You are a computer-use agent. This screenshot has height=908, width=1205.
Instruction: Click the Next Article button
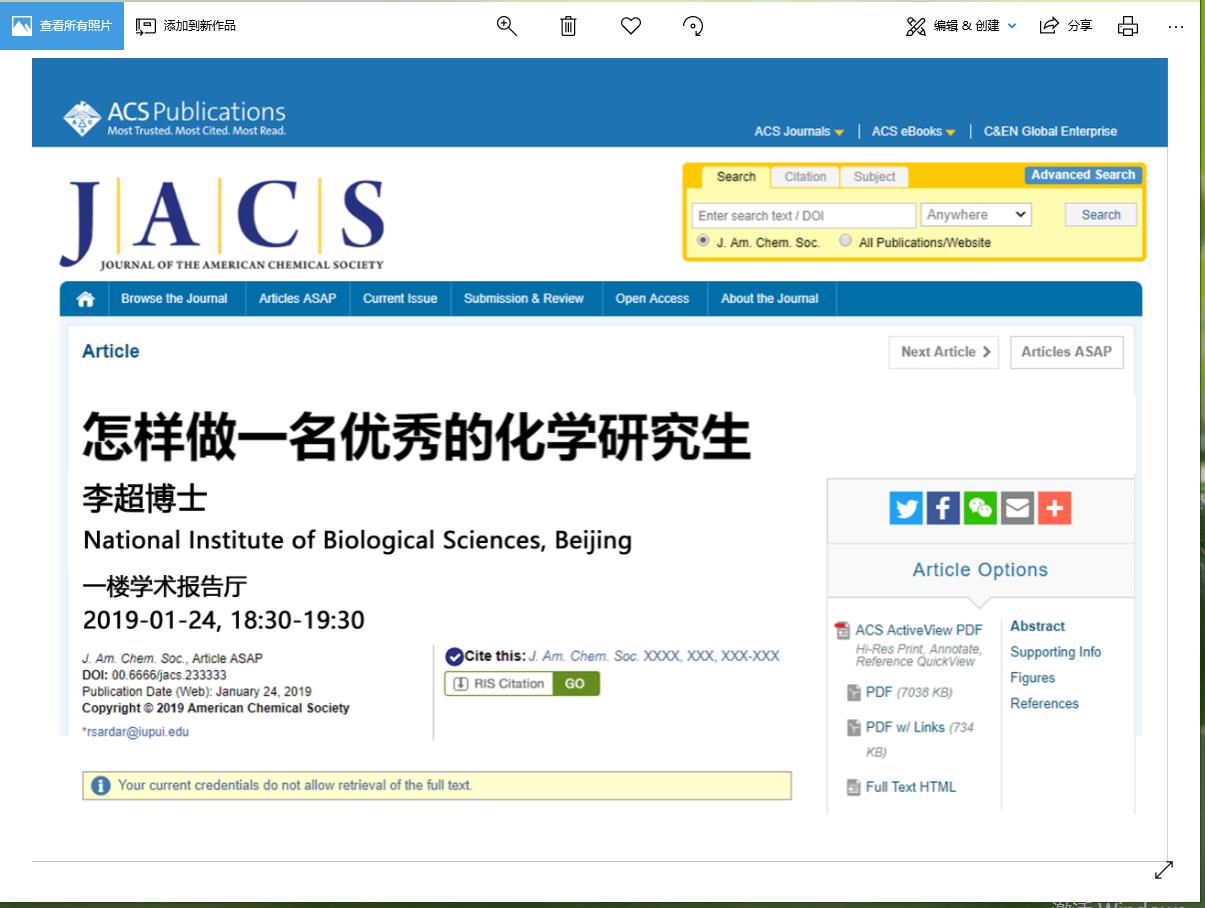(944, 352)
